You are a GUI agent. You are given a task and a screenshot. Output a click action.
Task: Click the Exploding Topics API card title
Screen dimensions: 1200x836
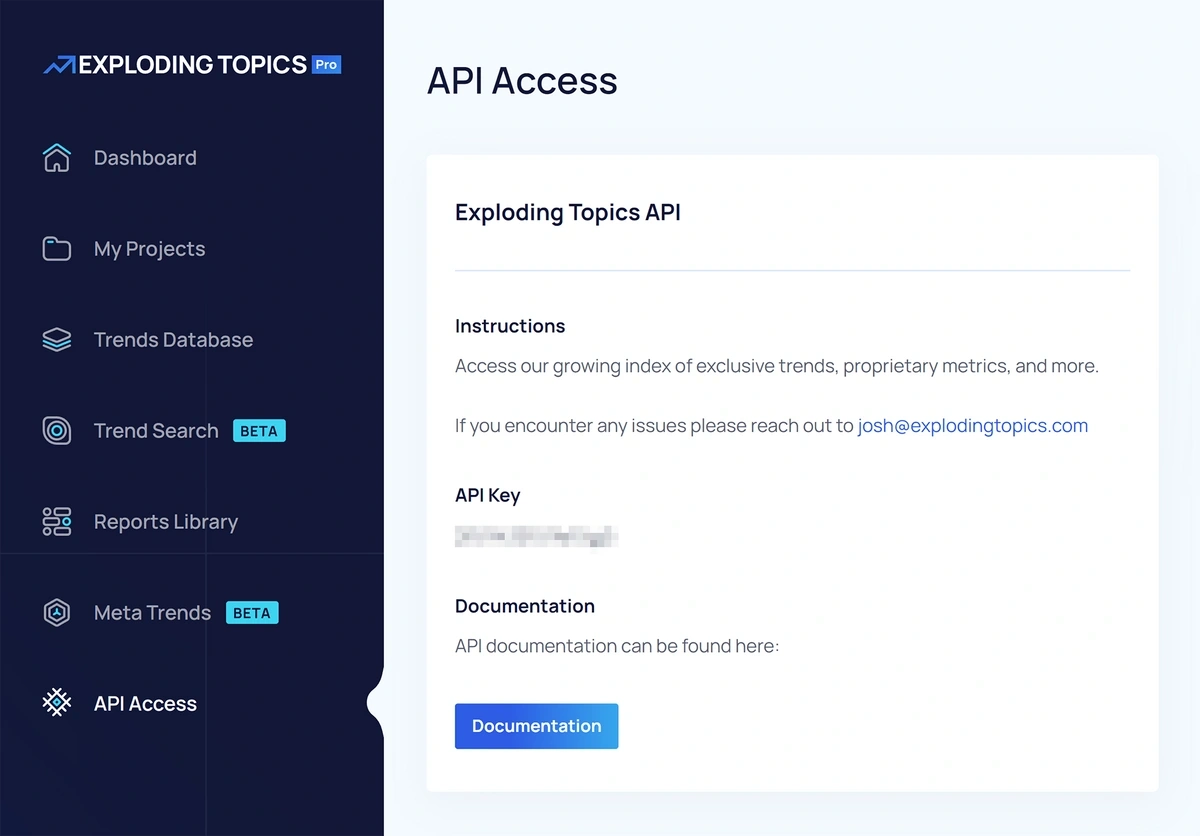click(568, 212)
